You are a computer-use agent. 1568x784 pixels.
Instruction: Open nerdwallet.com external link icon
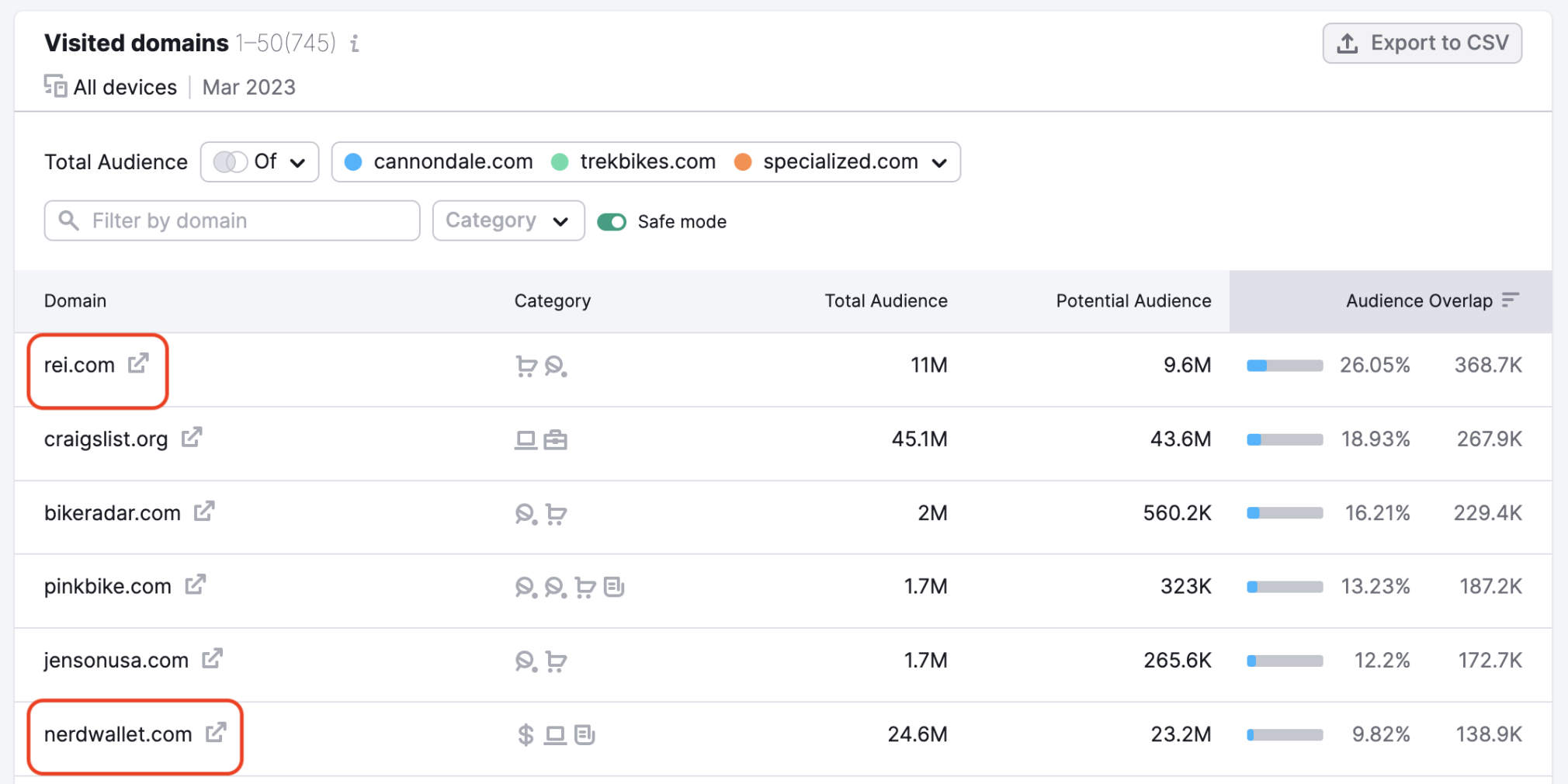[216, 733]
